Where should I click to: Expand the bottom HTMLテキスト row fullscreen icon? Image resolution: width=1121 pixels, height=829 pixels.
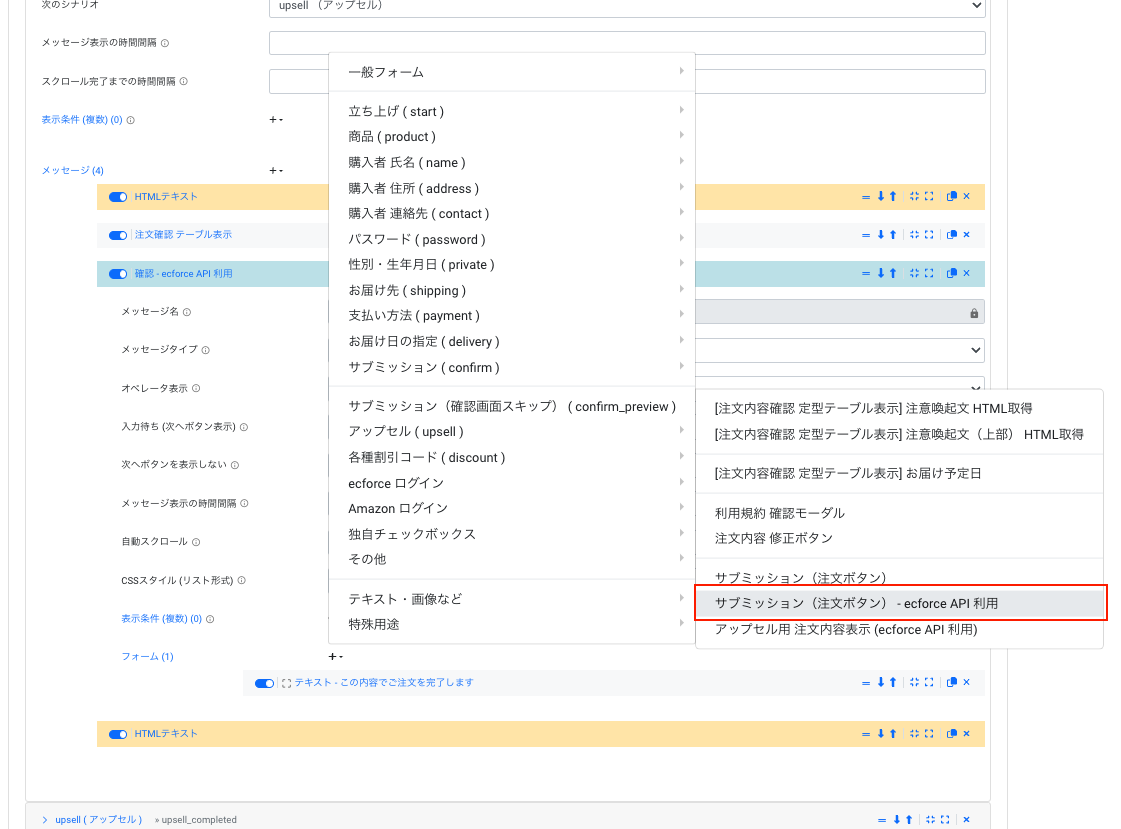point(929,734)
